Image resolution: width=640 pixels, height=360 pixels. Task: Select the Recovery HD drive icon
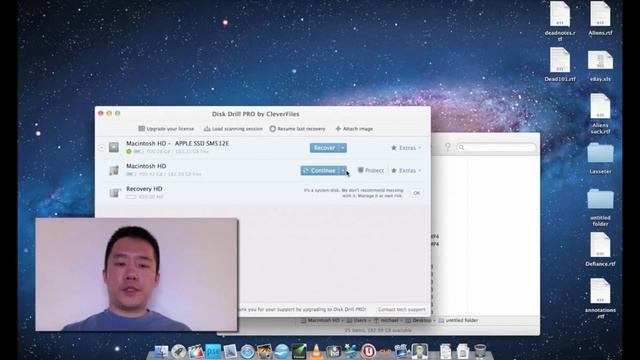(x=114, y=193)
